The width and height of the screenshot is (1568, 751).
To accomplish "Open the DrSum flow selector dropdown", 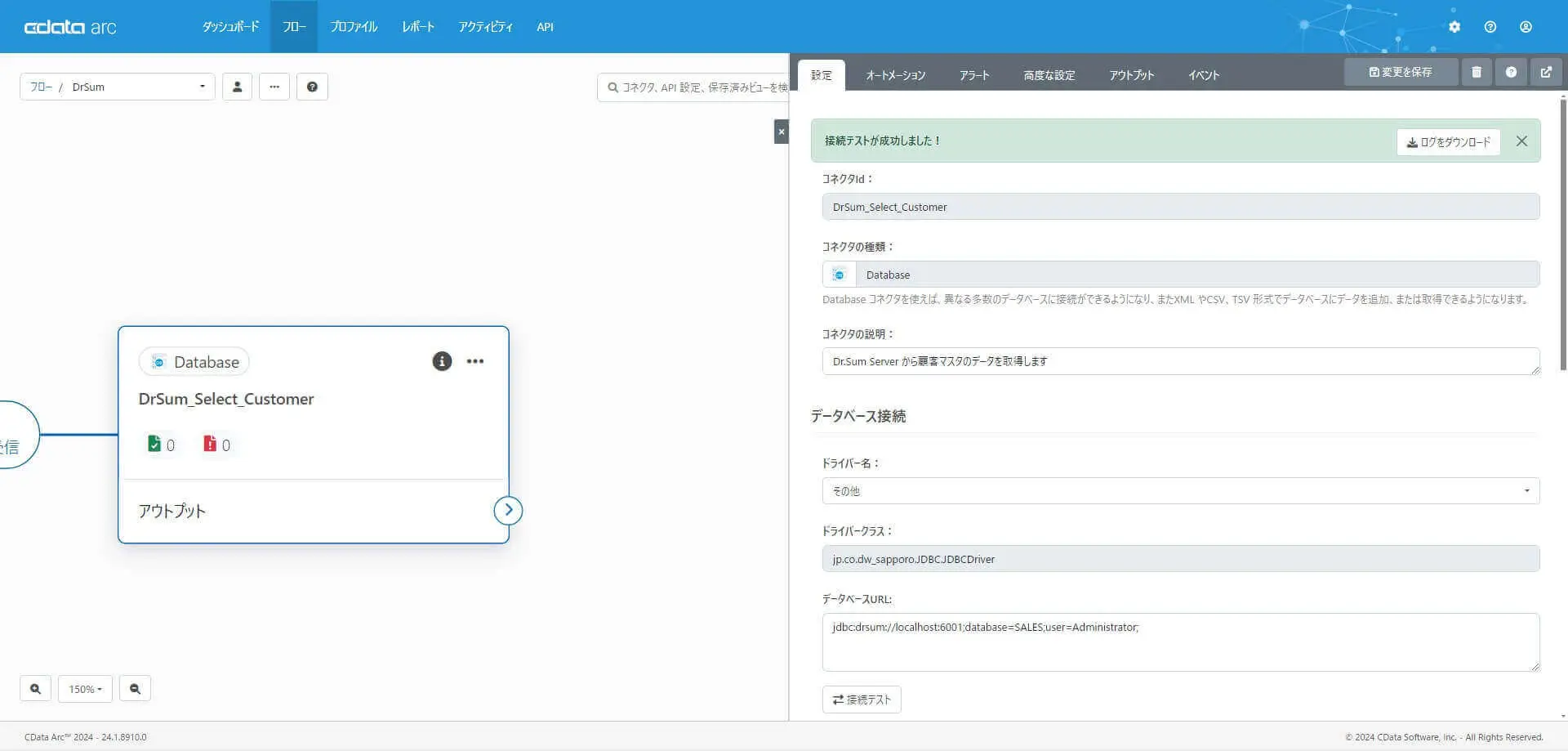I will coord(118,87).
